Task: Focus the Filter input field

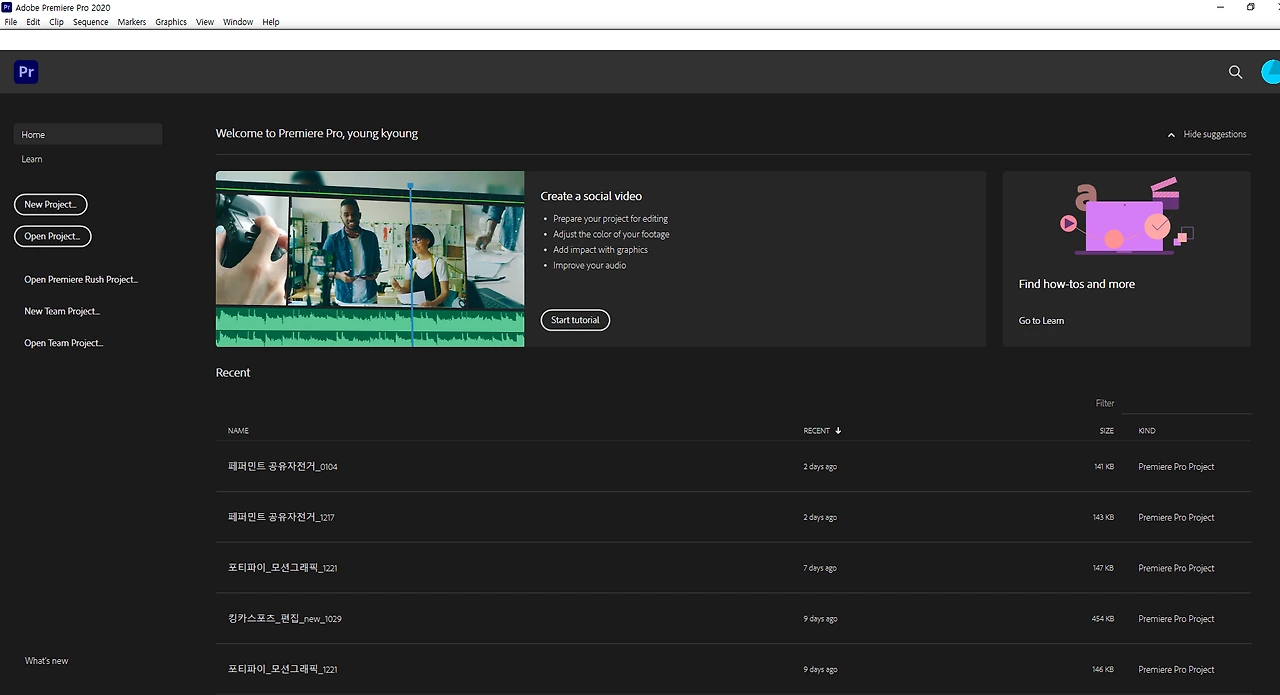Action: pyautogui.click(x=1186, y=403)
